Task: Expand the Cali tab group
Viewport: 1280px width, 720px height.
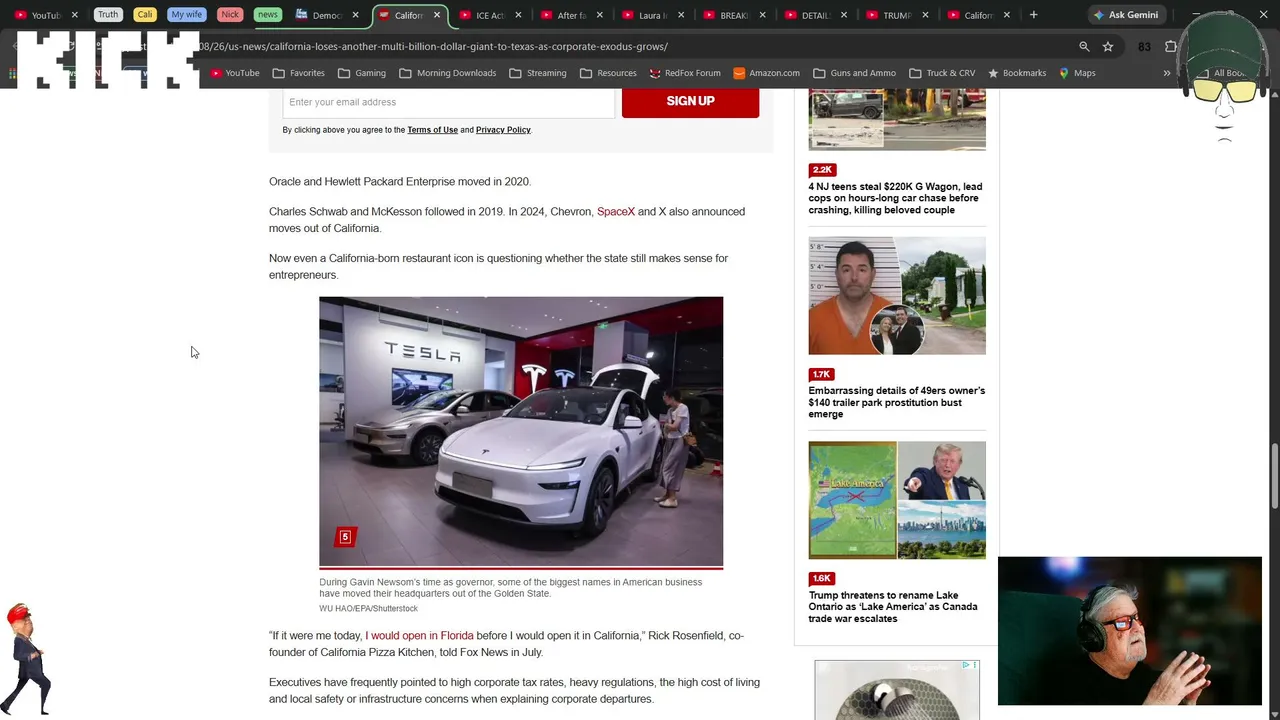Action: point(145,15)
